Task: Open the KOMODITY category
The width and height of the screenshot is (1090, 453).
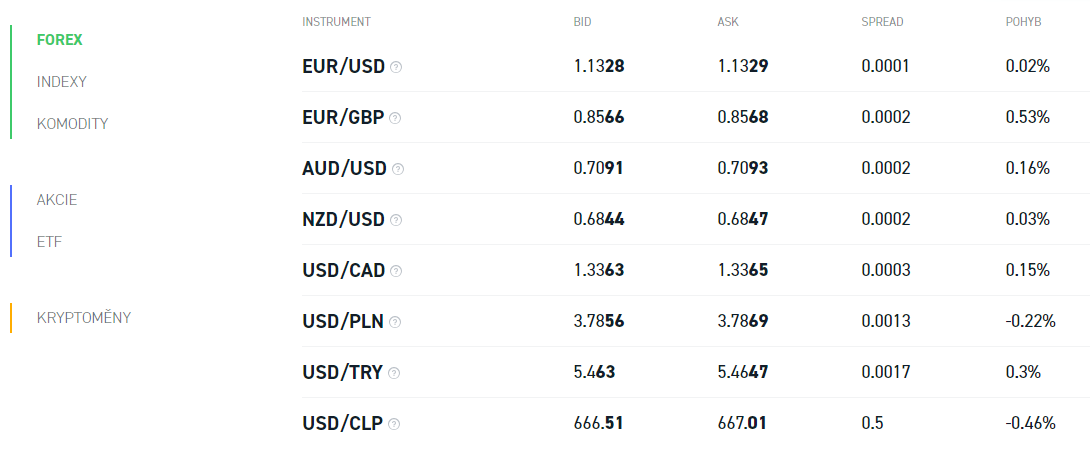Action: pos(72,124)
